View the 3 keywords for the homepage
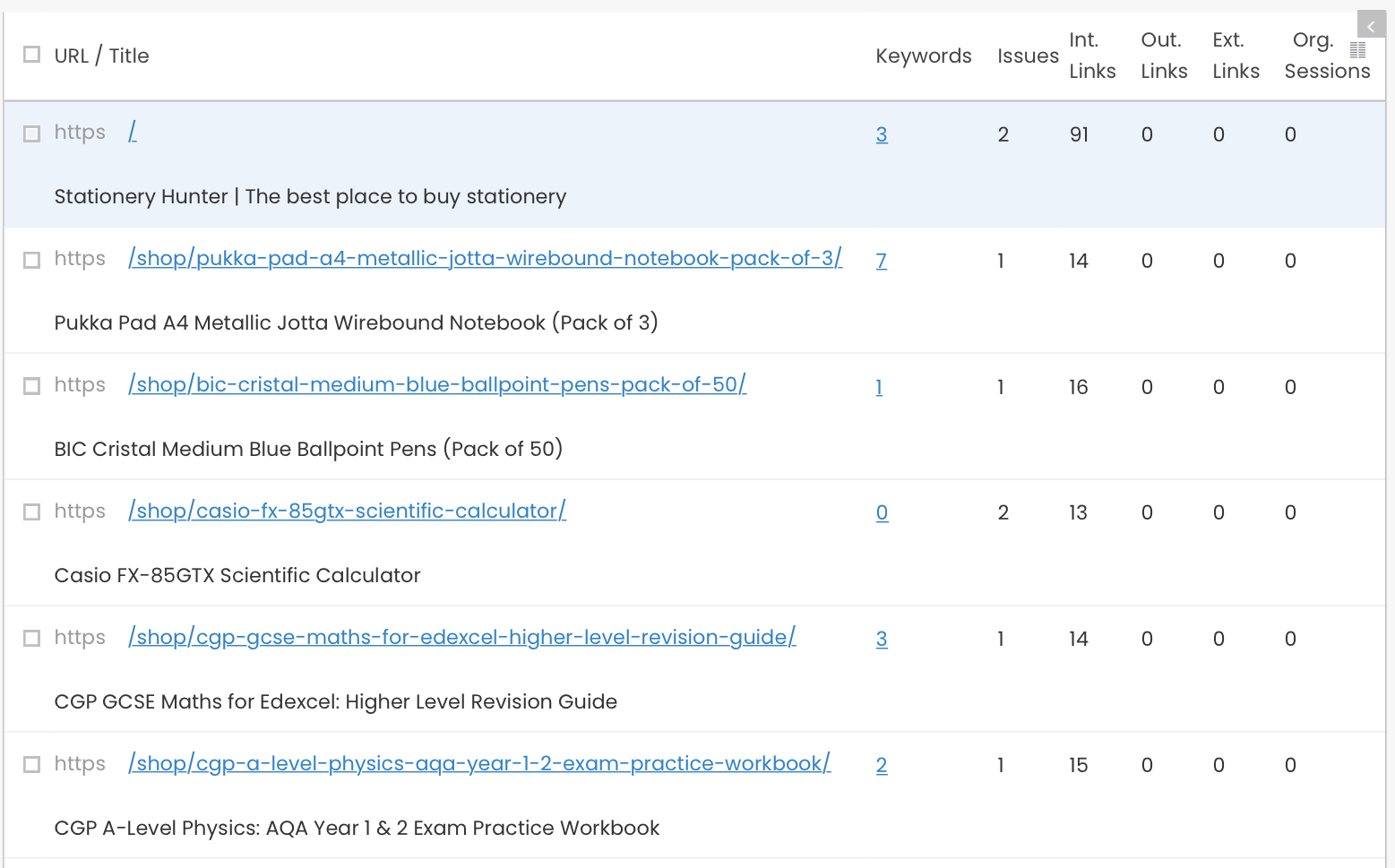 click(882, 134)
